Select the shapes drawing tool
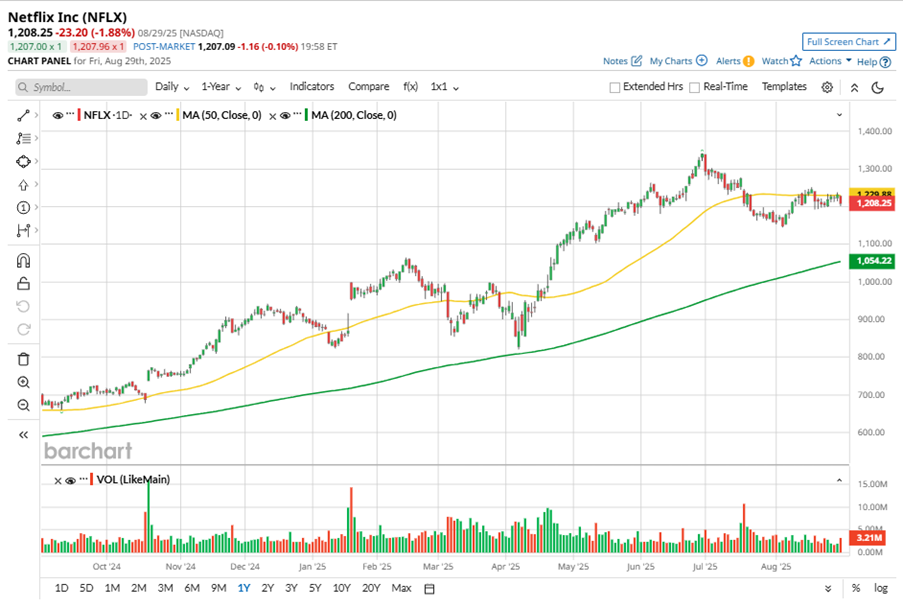Screen dimensions: 903x607 tap(23, 161)
